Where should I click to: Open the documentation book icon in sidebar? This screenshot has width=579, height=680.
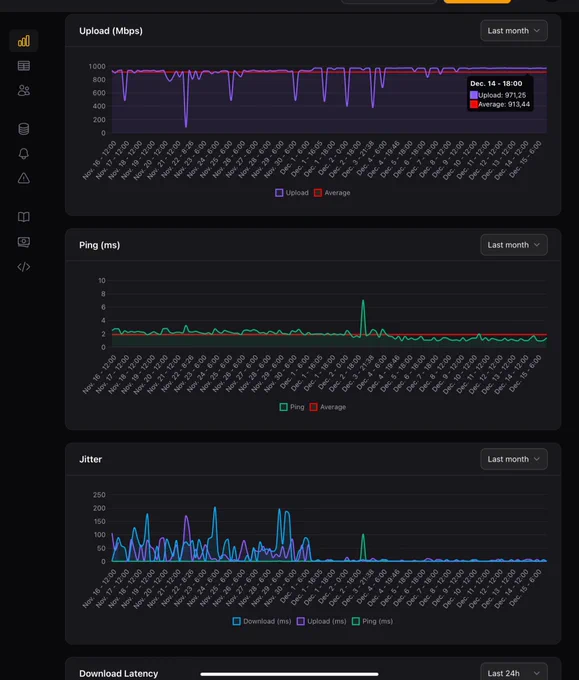coord(24,217)
